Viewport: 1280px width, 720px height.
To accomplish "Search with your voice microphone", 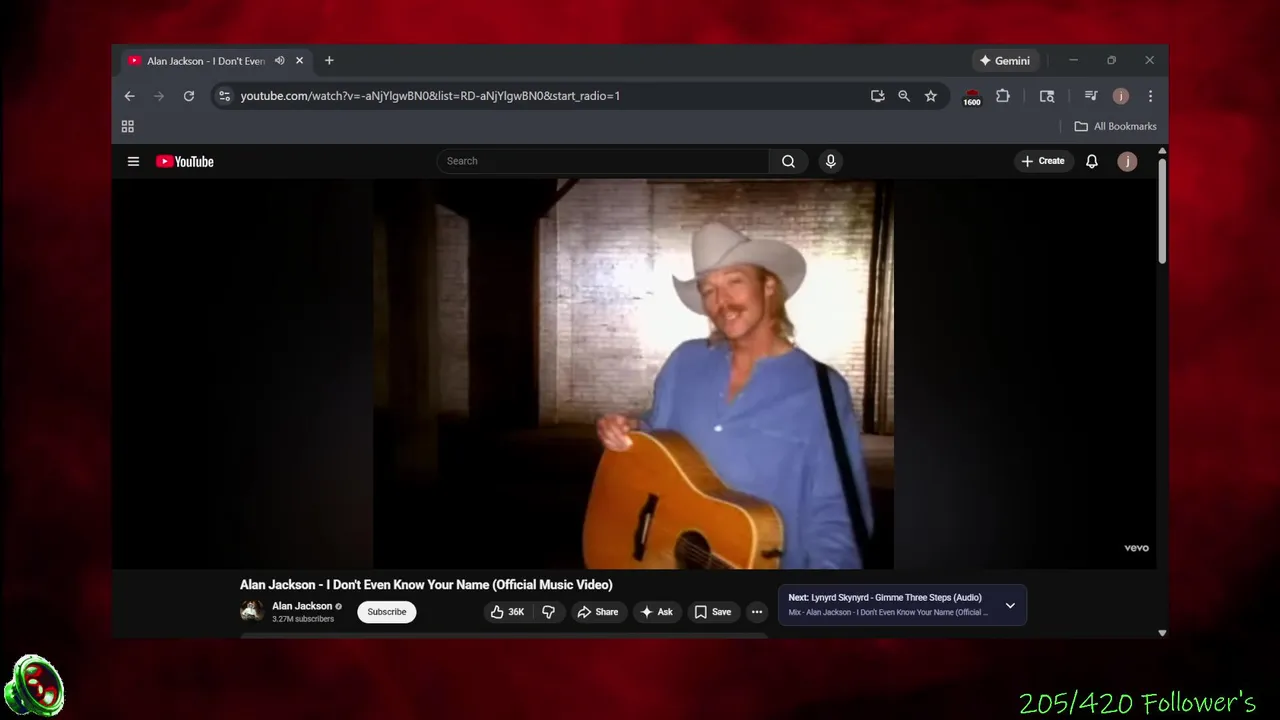I will [x=830, y=161].
